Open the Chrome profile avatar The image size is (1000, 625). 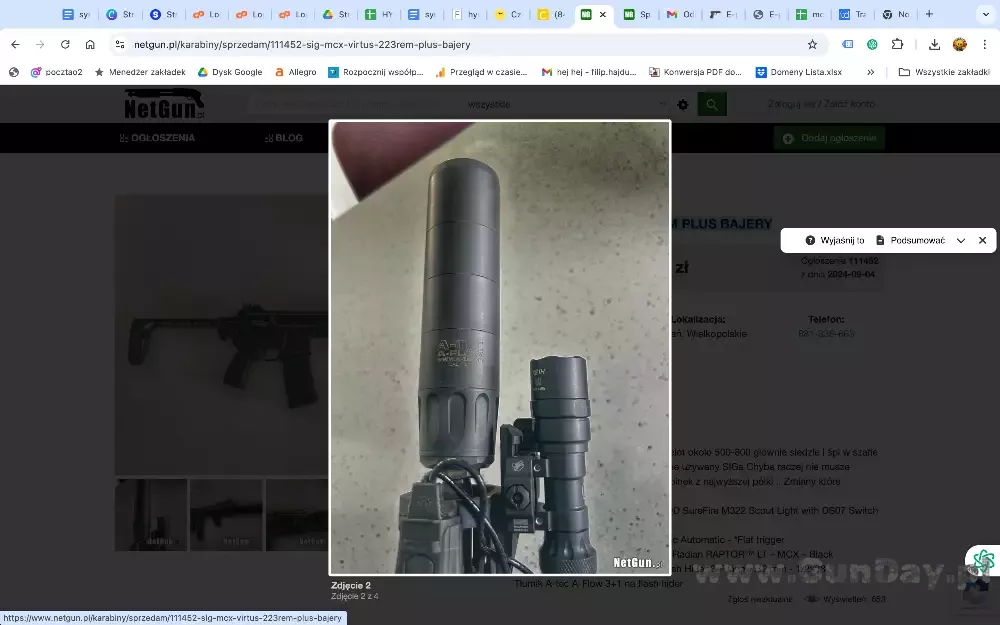(959, 45)
